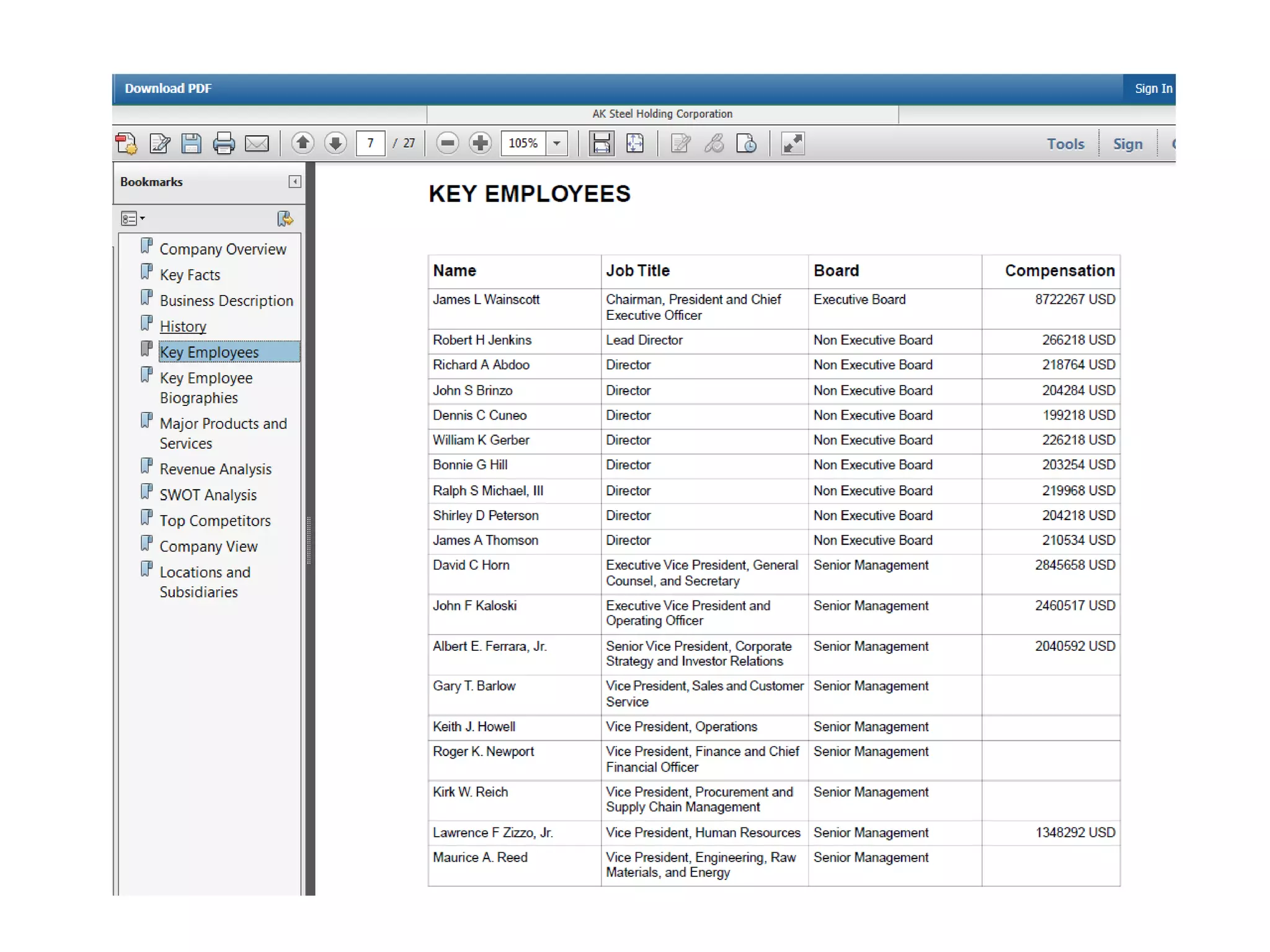The height and width of the screenshot is (952, 1270).
Task: Click the Save file floppy icon
Action: click(x=191, y=144)
